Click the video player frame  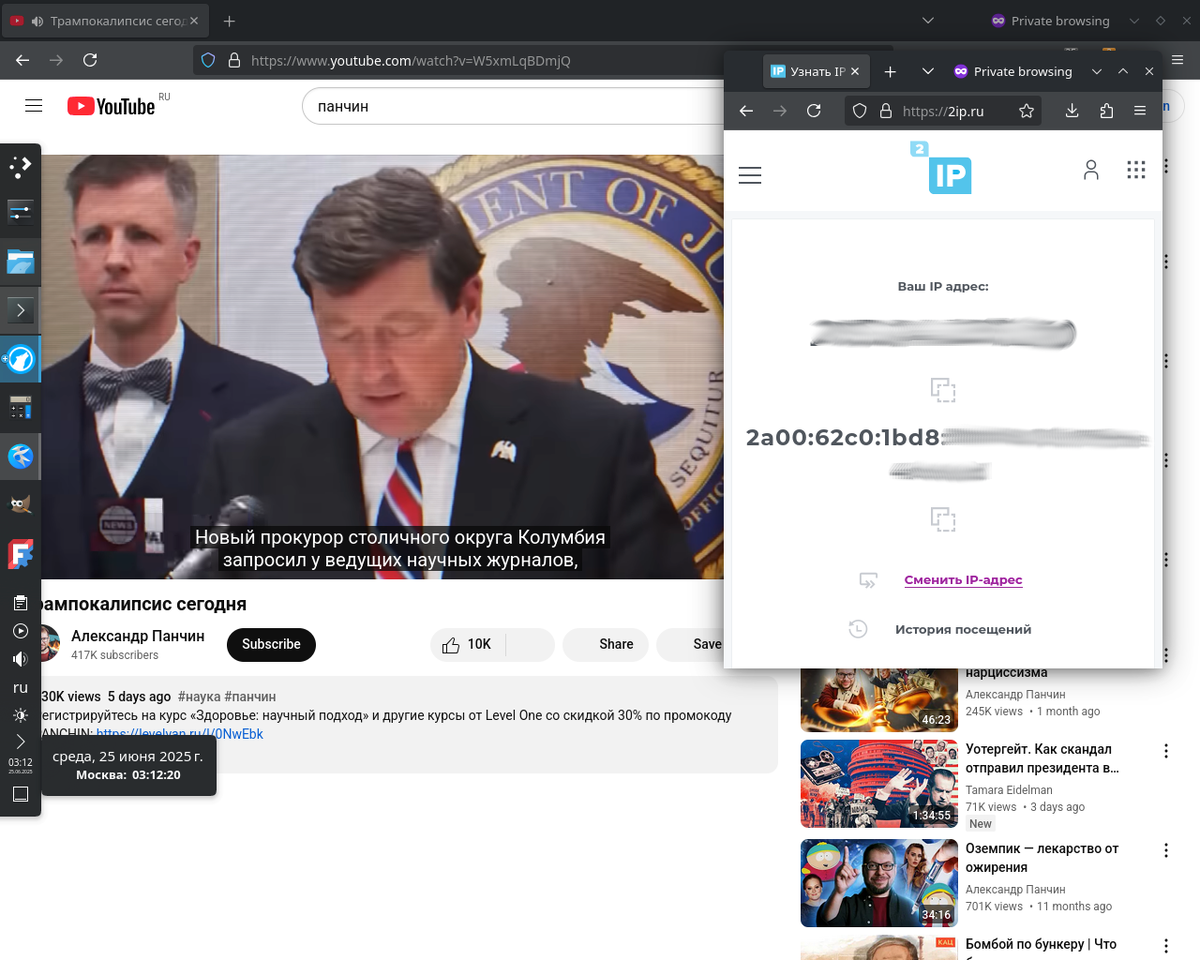tap(380, 366)
